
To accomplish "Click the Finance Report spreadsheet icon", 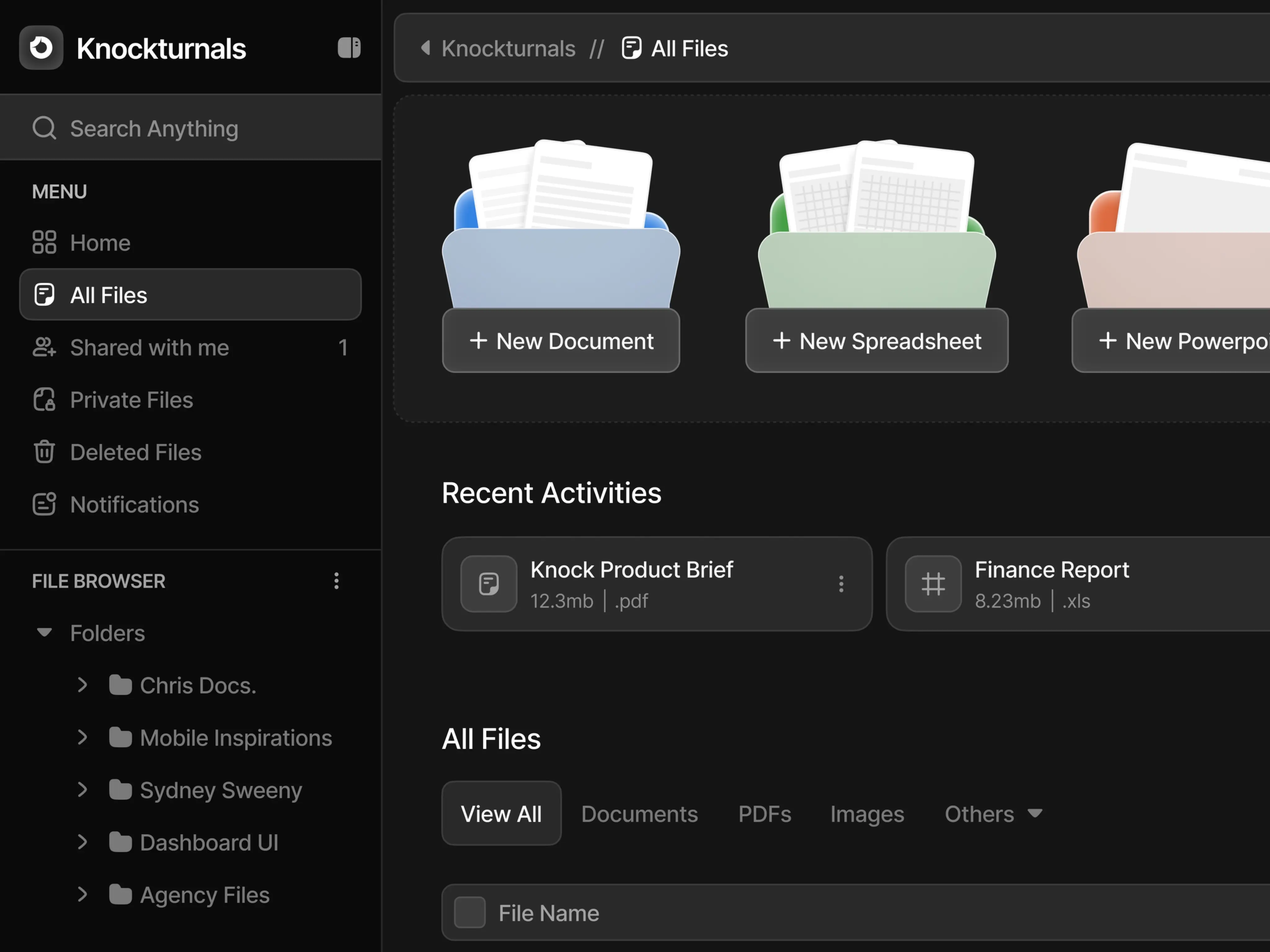I will (x=933, y=584).
